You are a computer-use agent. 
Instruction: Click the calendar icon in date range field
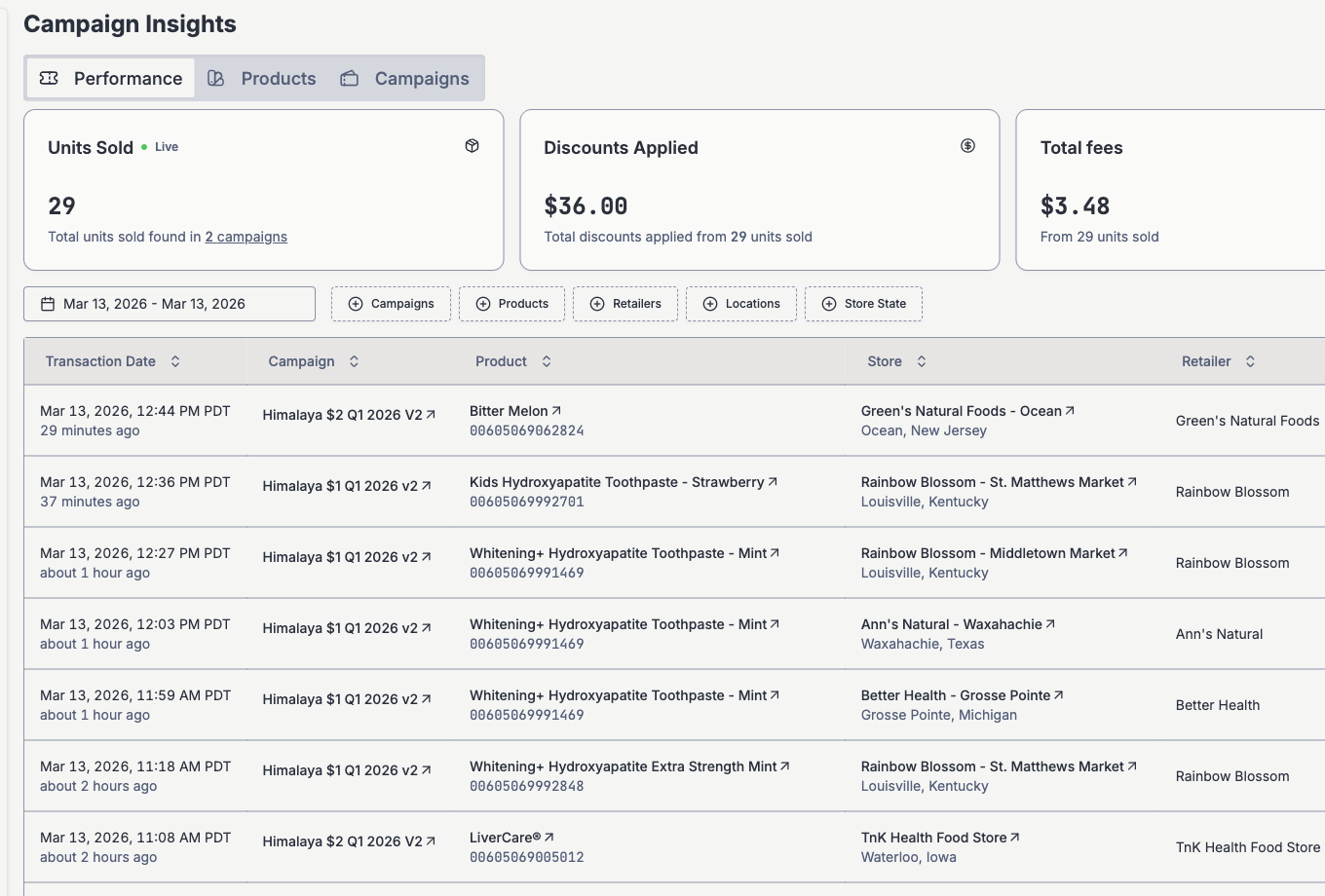click(48, 304)
